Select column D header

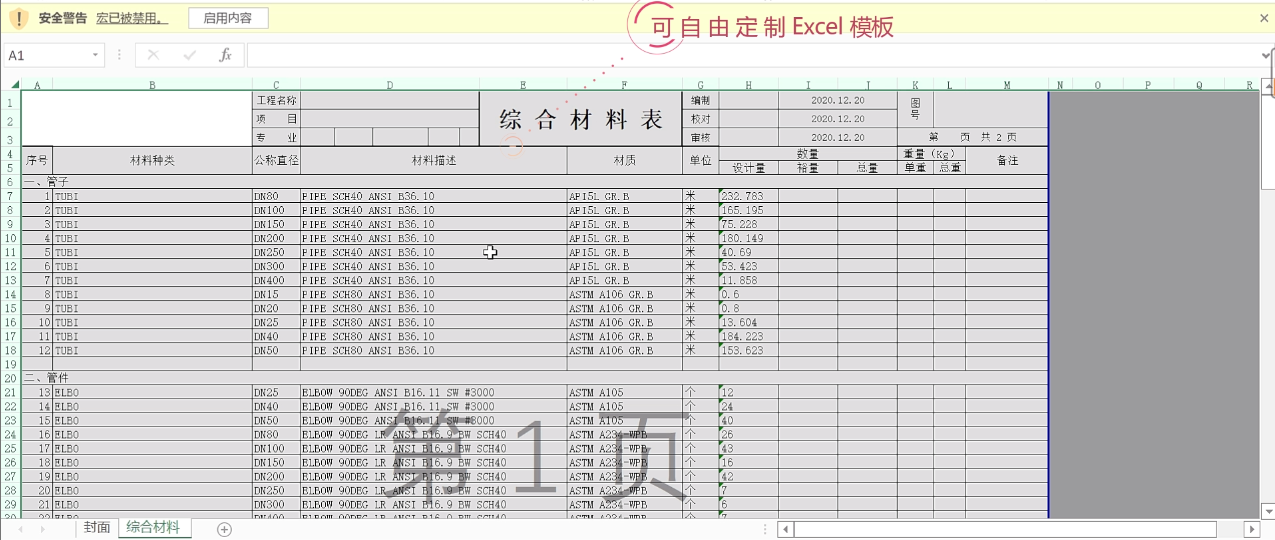tap(390, 85)
